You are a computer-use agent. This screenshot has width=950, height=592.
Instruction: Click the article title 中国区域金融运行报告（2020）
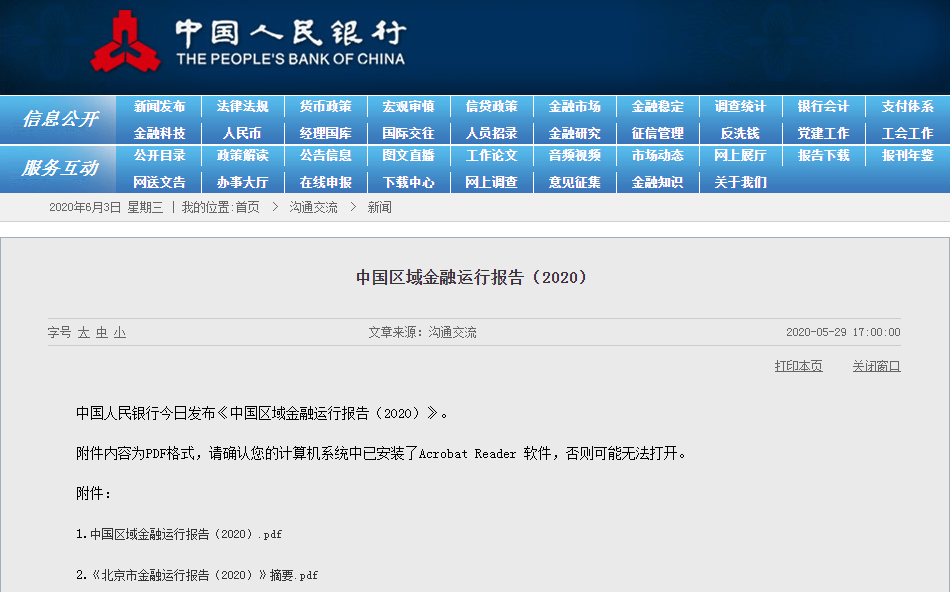[472, 277]
